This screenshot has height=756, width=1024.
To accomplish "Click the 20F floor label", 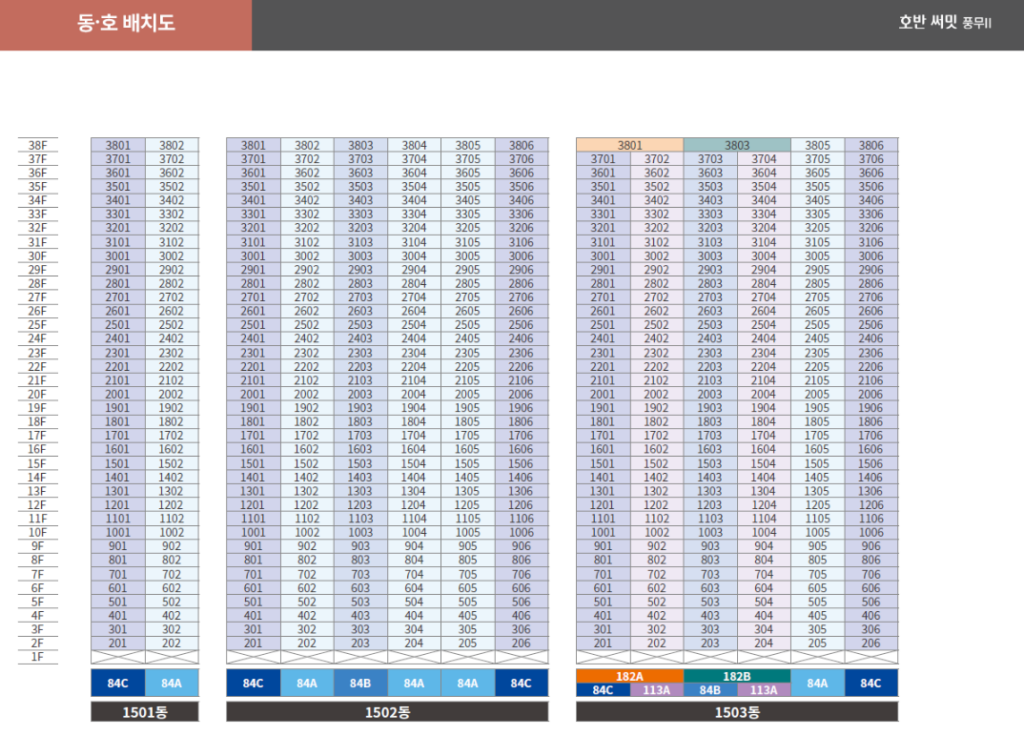I will (x=38, y=394).
